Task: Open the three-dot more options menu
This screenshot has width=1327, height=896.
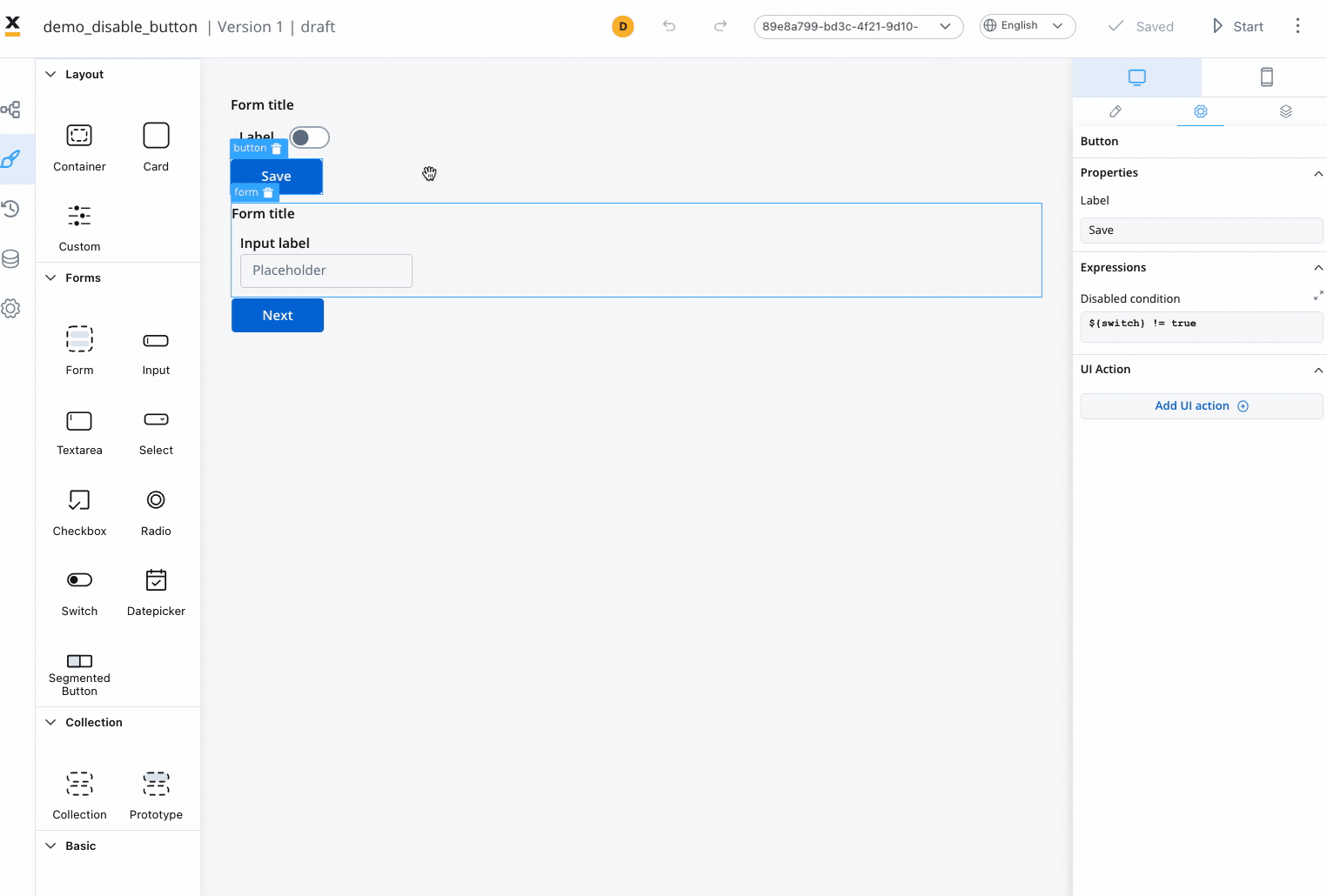Action: tap(1297, 26)
